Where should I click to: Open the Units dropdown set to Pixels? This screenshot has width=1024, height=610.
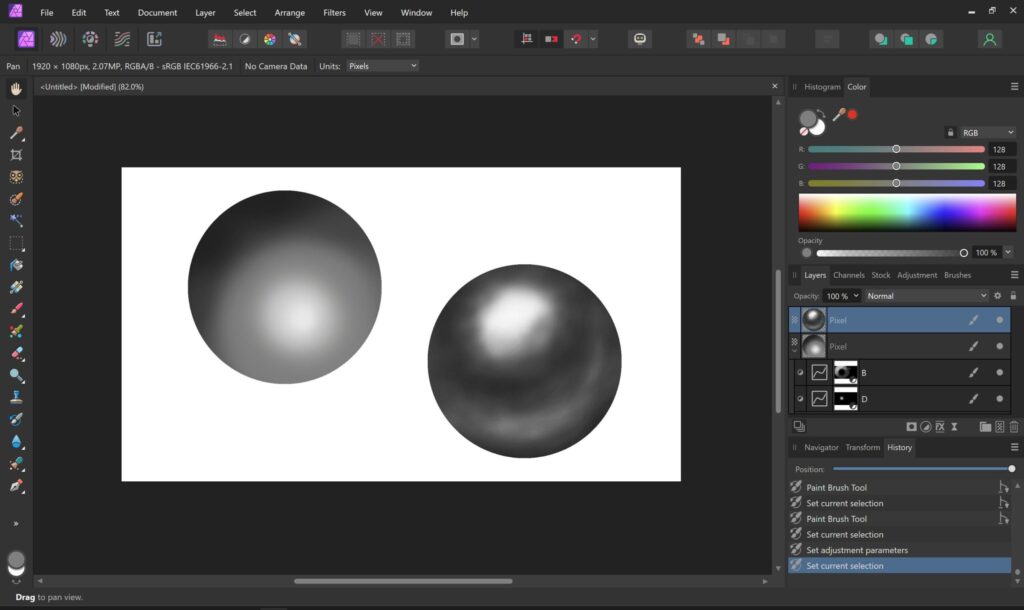coord(382,66)
